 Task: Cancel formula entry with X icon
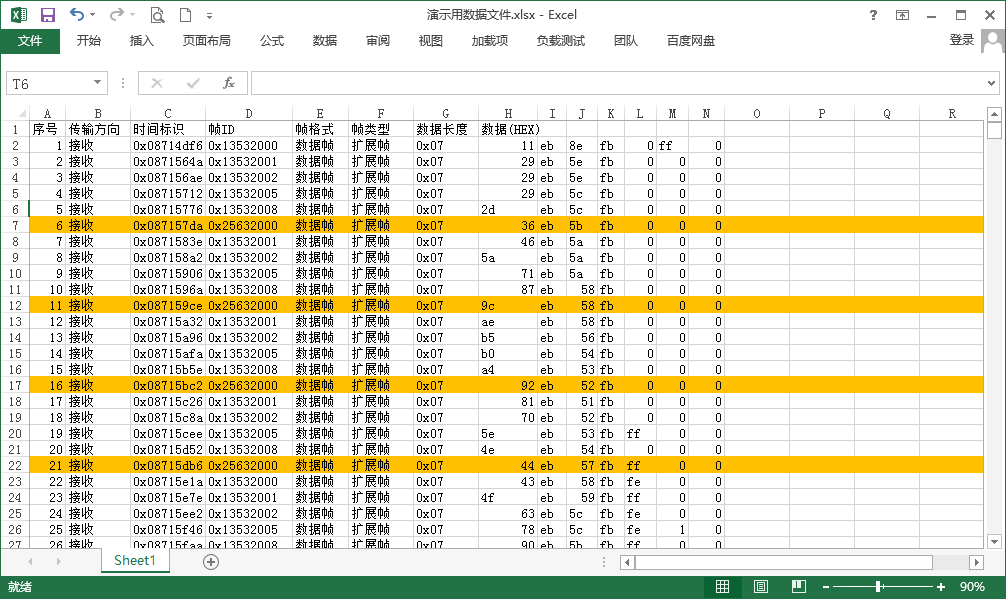point(157,83)
